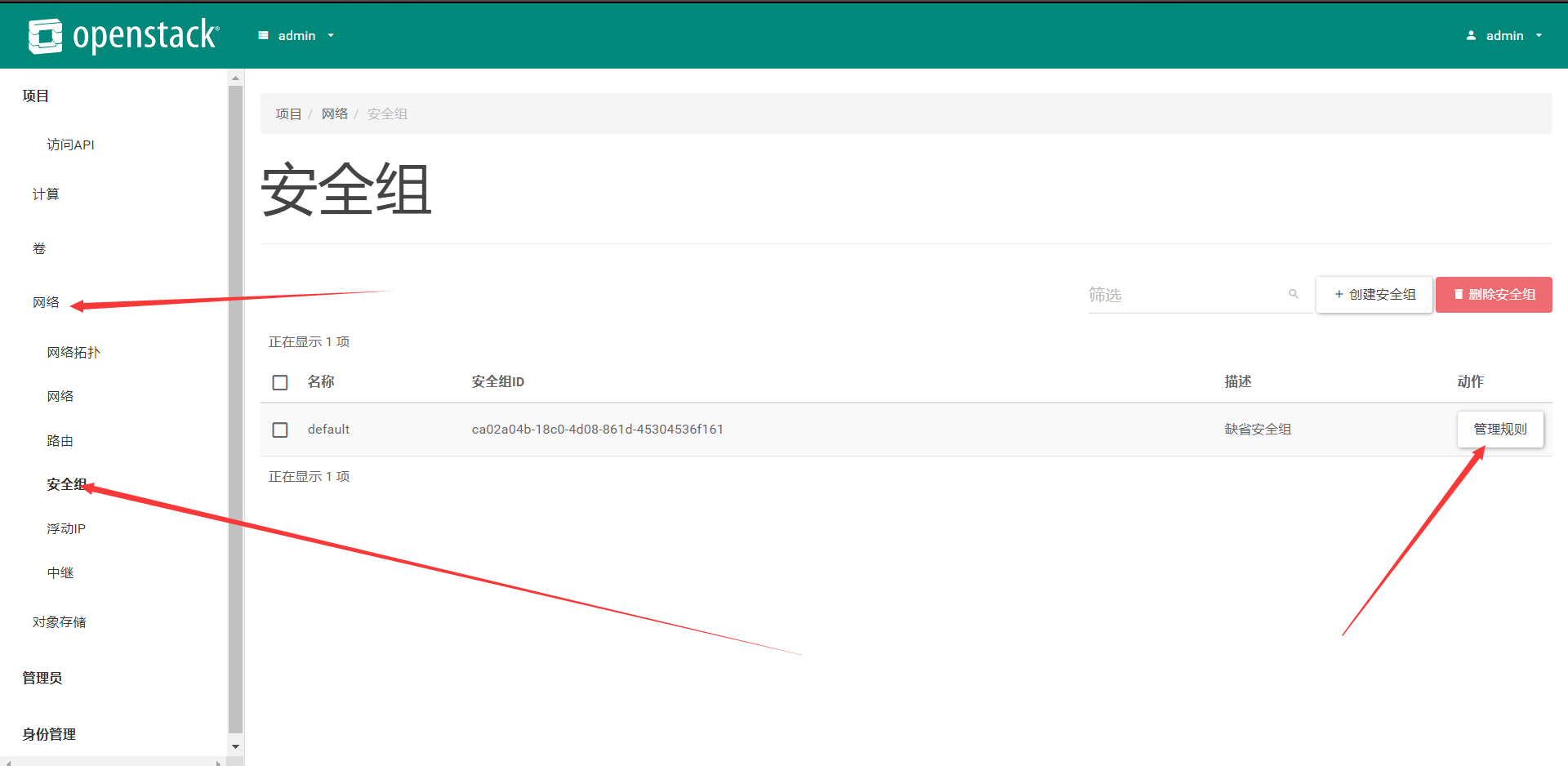Click the 安全组ID column header

point(498,381)
